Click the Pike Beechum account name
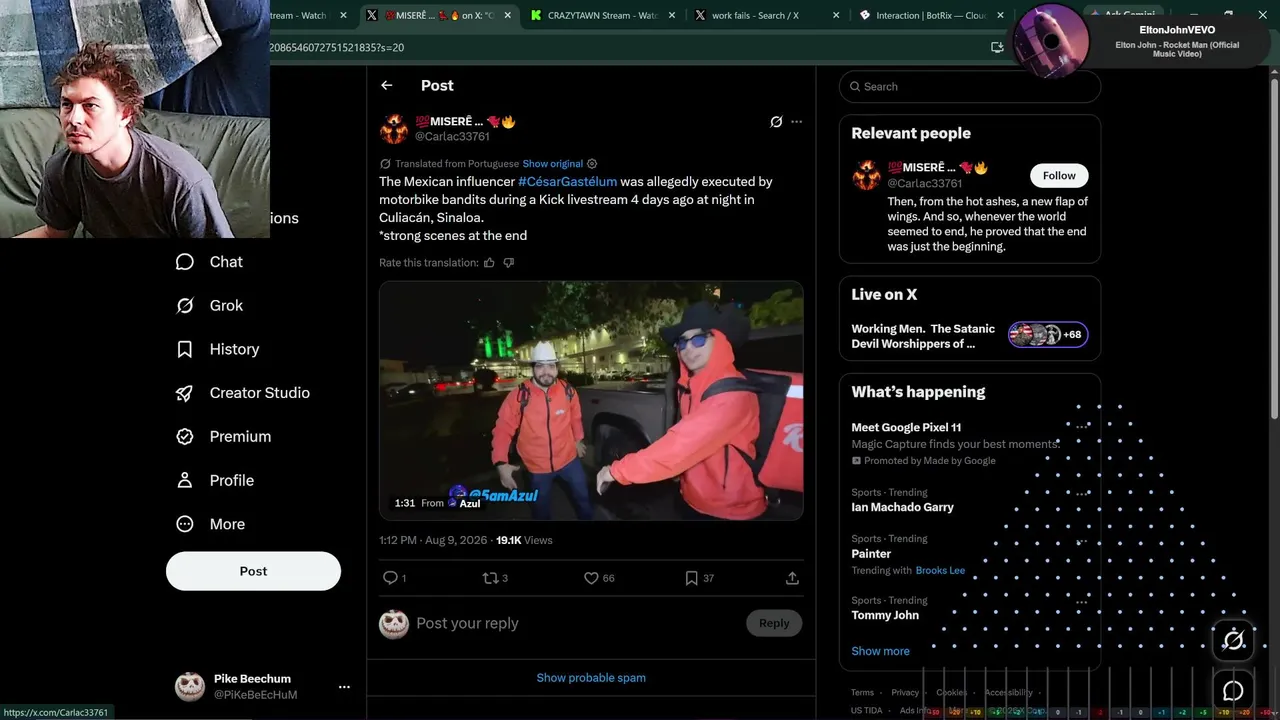This screenshot has height=720, width=1280. pyautogui.click(x=252, y=679)
